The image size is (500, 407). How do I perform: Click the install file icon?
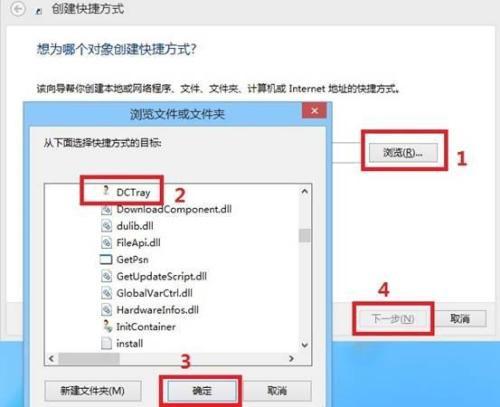(x=106, y=343)
